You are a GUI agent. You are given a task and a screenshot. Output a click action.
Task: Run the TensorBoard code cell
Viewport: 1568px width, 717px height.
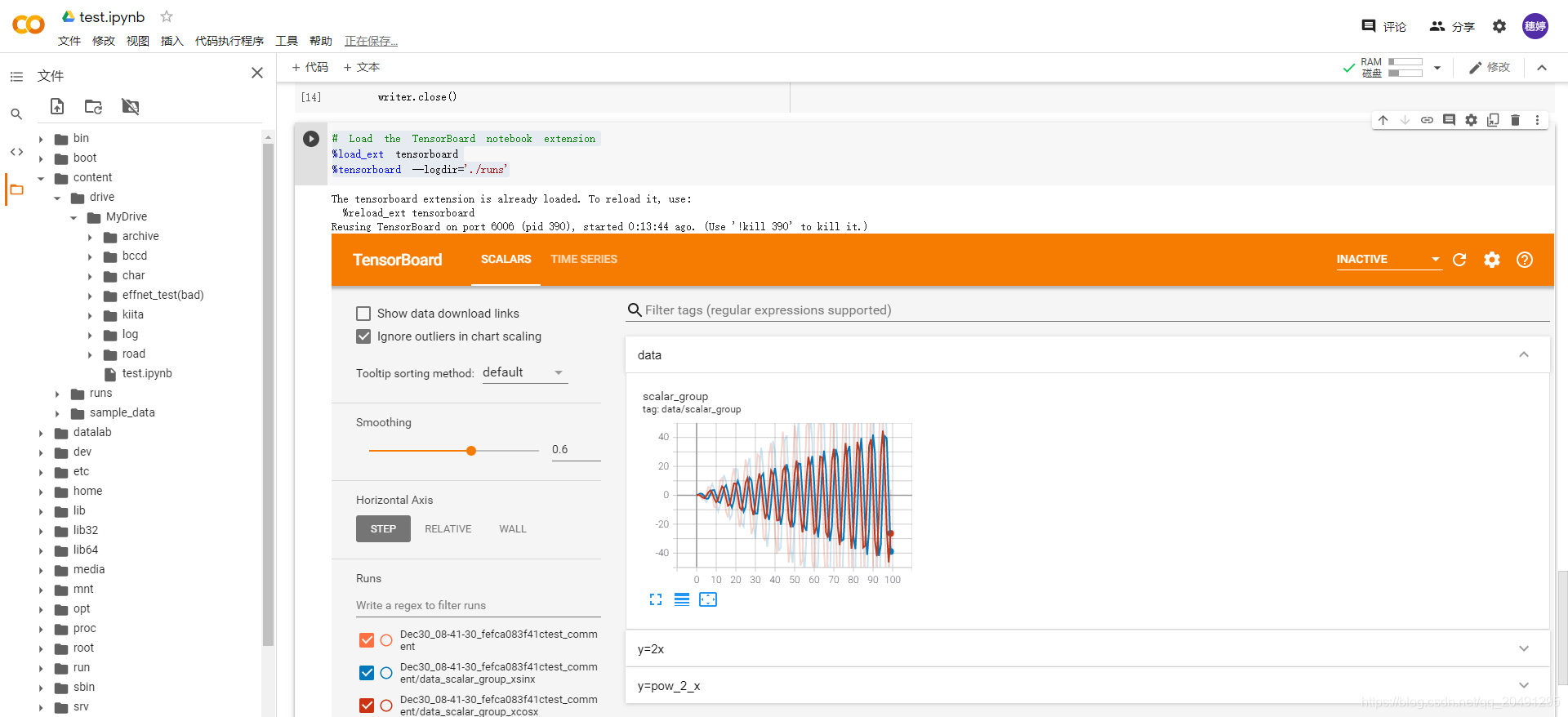click(311, 139)
